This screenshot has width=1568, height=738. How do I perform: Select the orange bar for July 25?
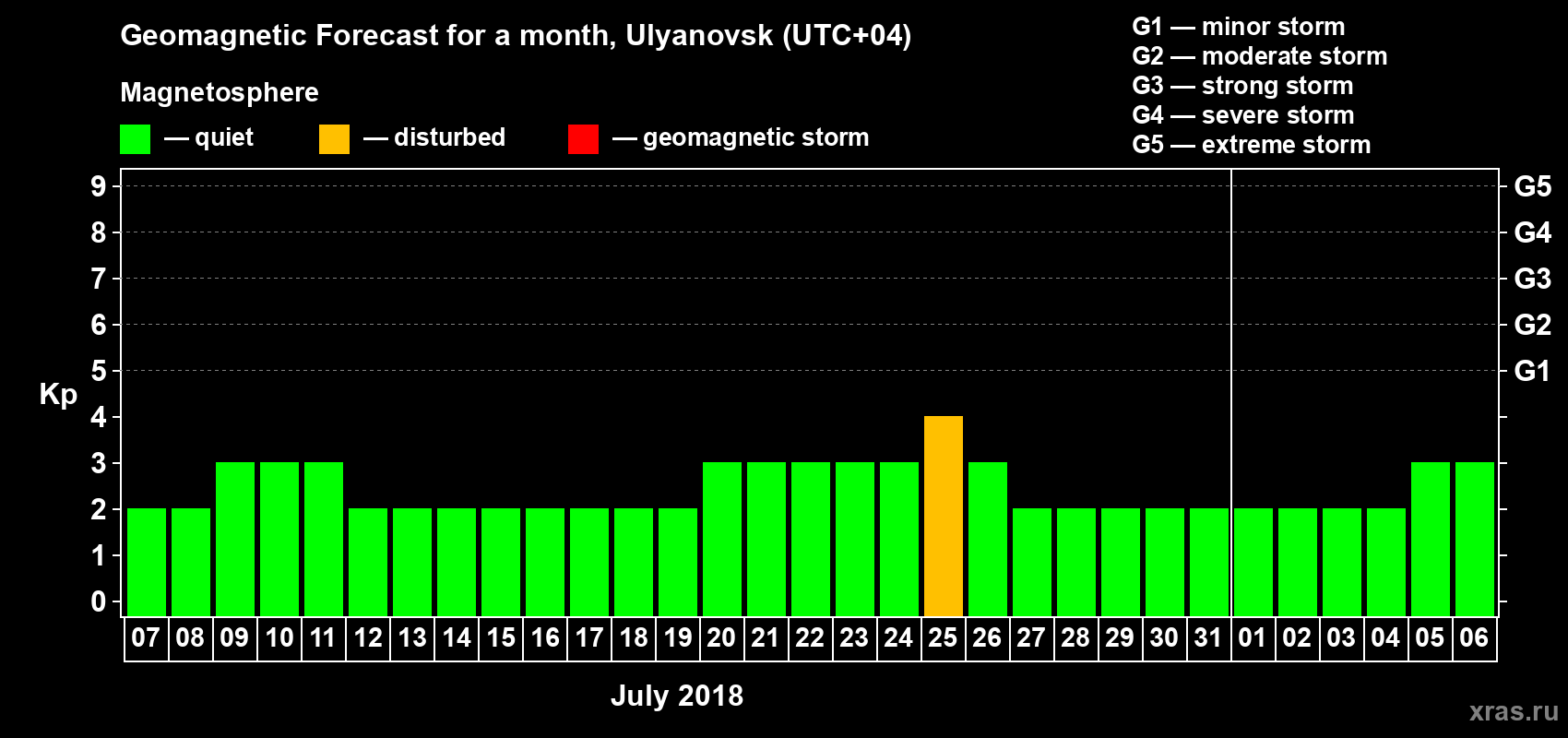944,516
